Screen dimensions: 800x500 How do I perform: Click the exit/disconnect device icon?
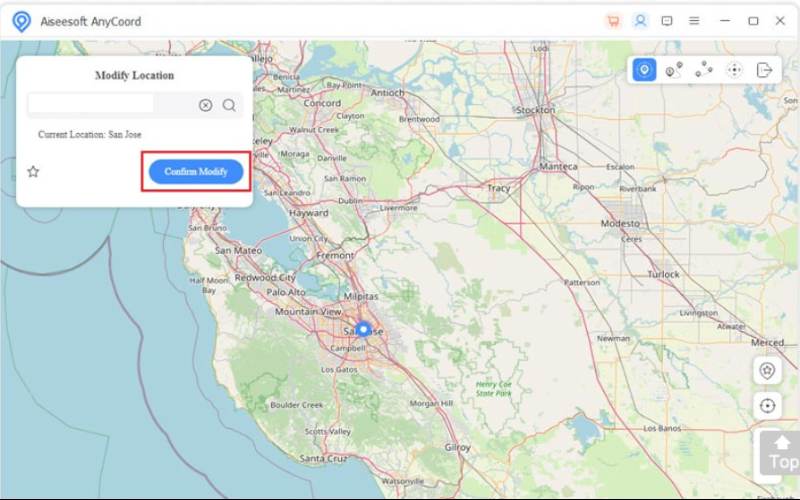click(x=764, y=70)
